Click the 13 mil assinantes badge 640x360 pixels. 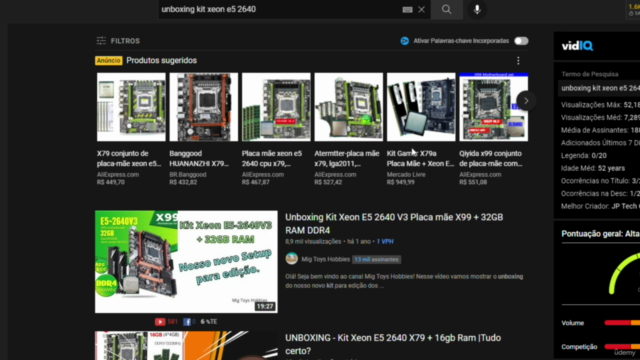pyautogui.click(x=376, y=259)
